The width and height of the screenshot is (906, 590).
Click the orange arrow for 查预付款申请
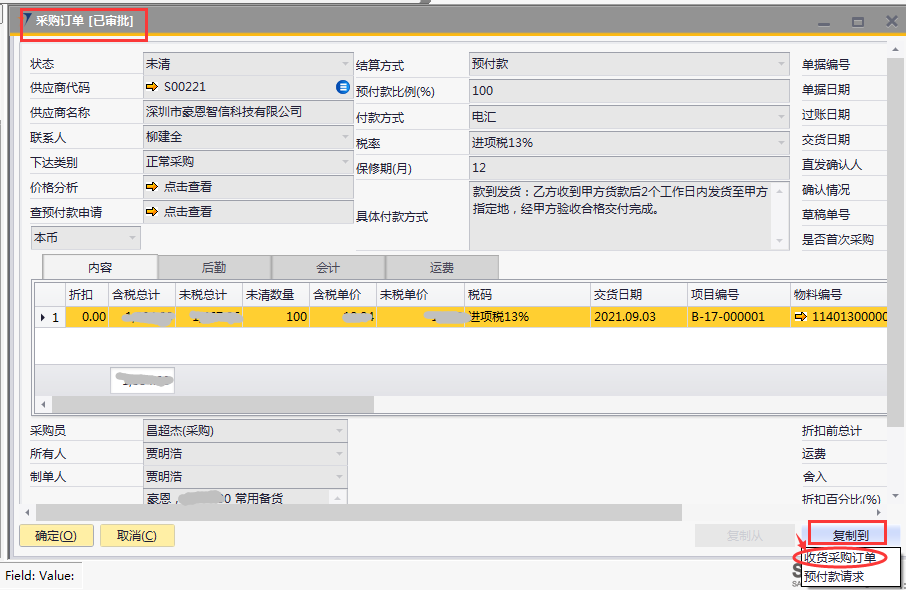(152, 212)
